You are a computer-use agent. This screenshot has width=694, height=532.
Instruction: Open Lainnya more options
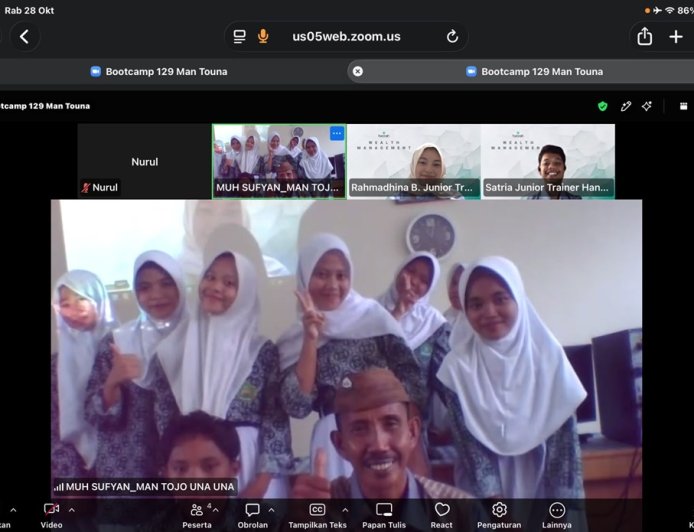tap(557, 516)
